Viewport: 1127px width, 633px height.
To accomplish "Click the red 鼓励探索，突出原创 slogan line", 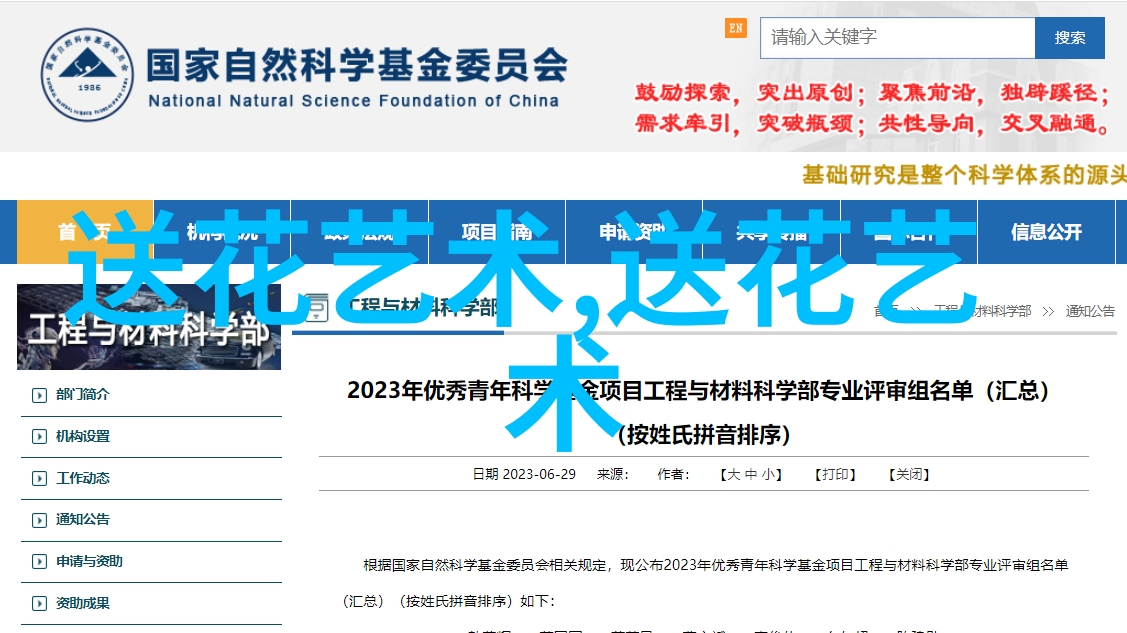I will [872, 93].
